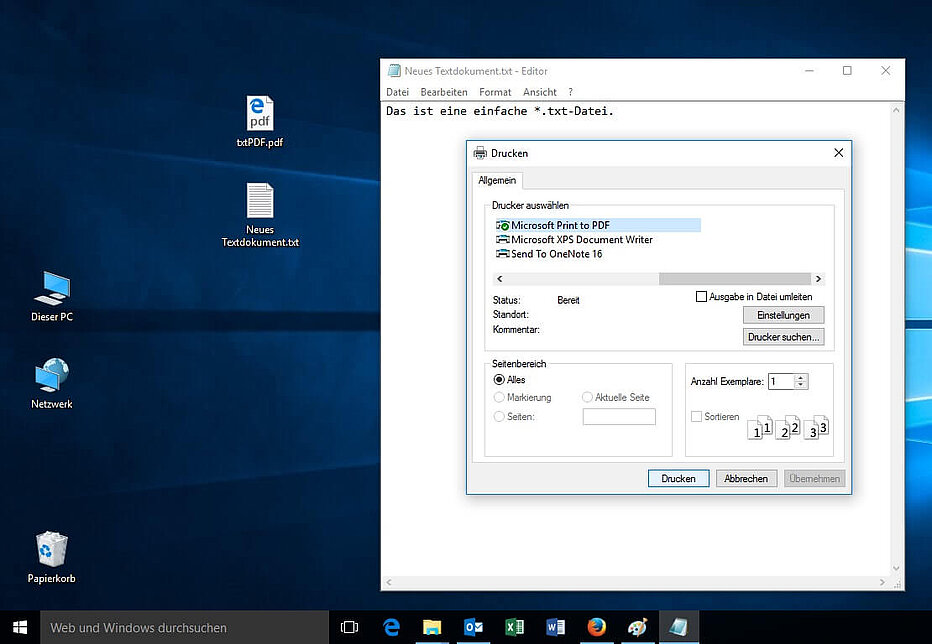Open printer Einstellungen
Image resolution: width=932 pixels, height=644 pixels.
point(783,315)
